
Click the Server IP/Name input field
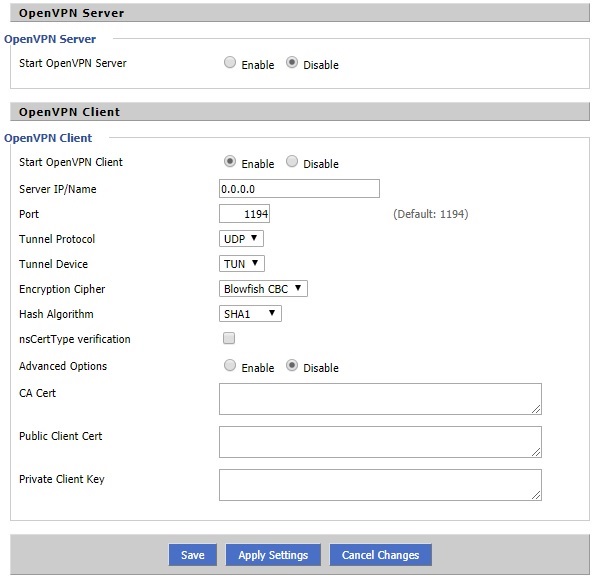tap(299, 188)
